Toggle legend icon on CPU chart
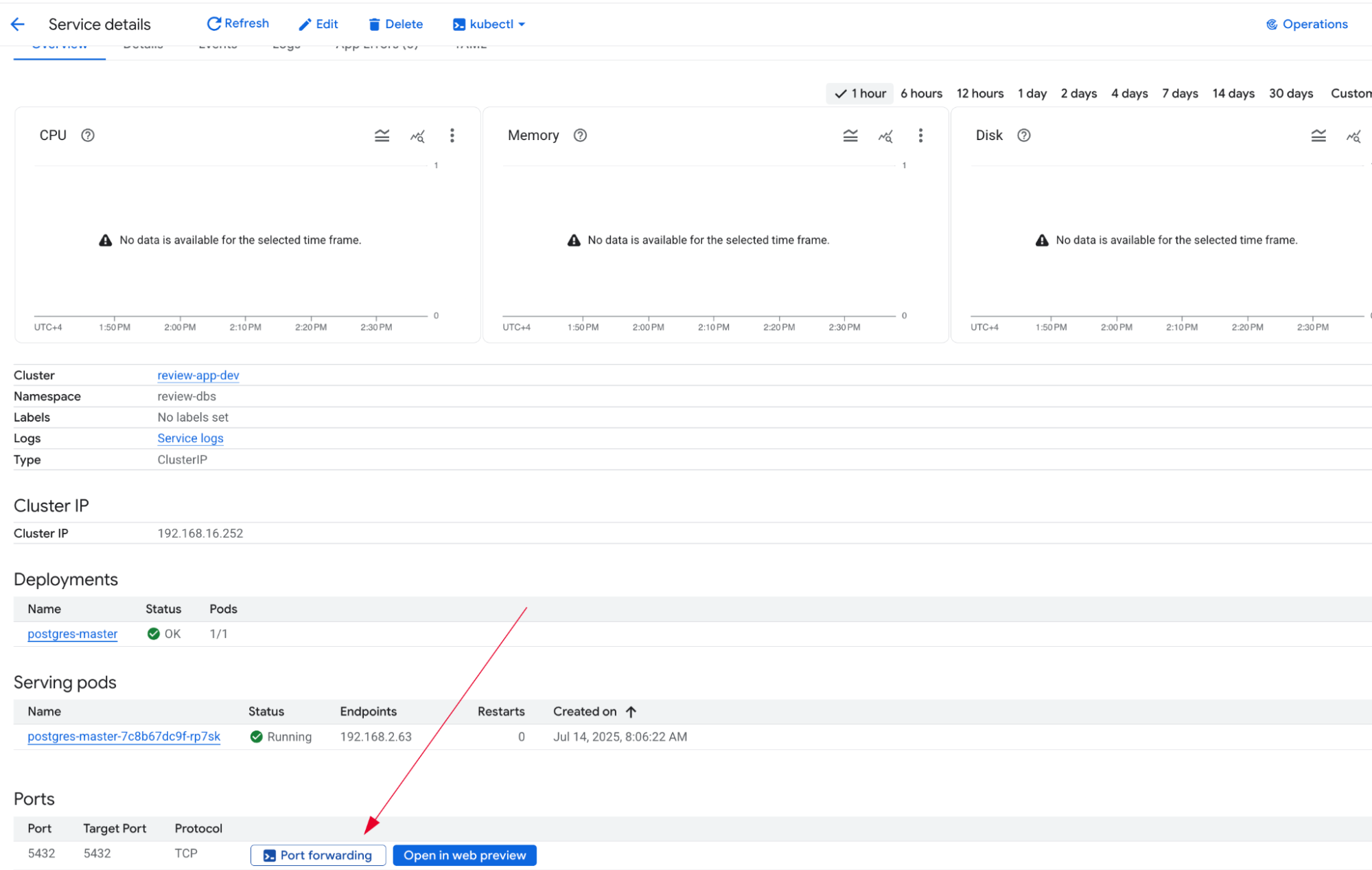Viewport: 1372px width, 870px height. [x=382, y=136]
